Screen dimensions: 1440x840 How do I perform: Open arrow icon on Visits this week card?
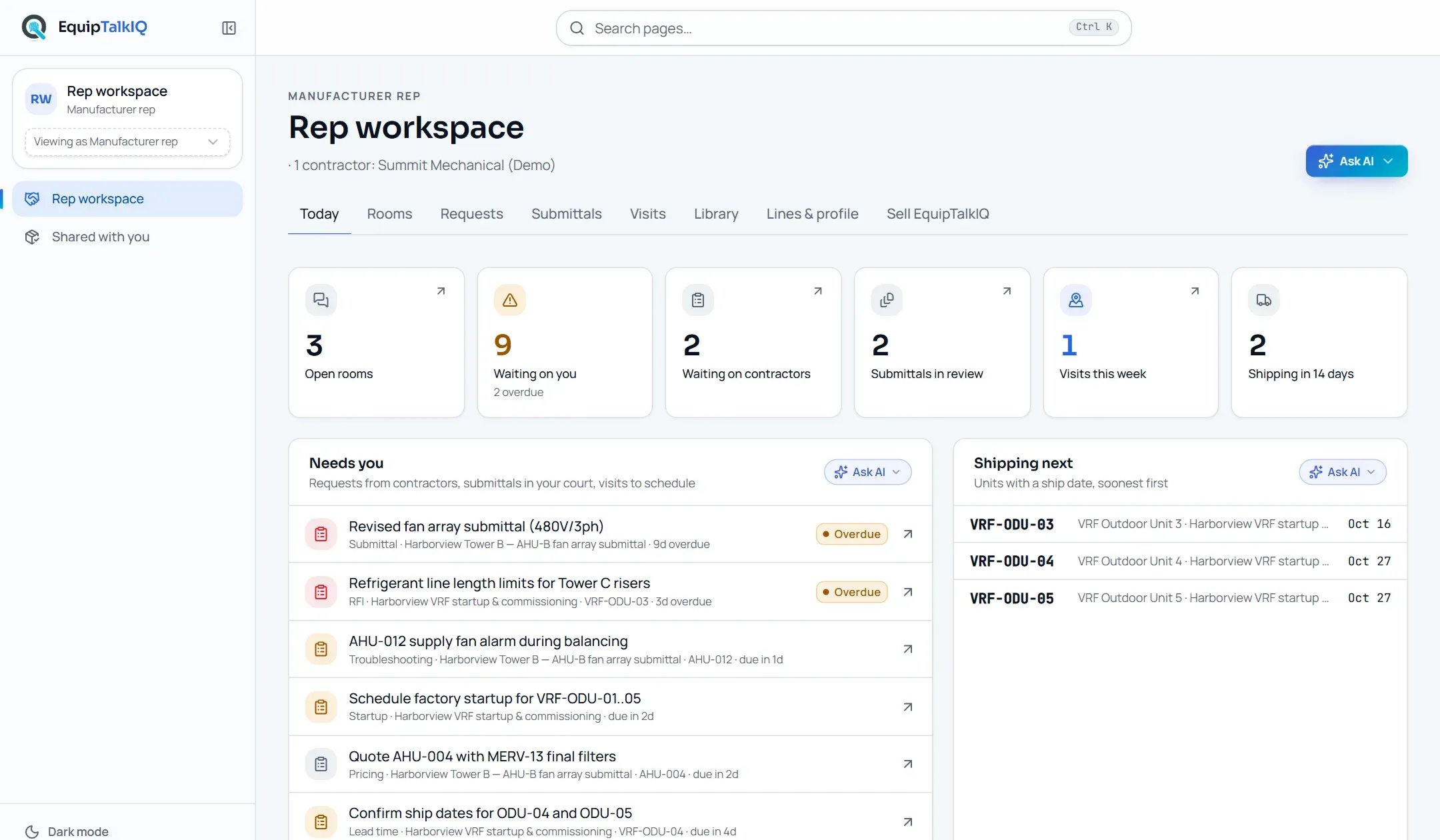click(x=1195, y=291)
